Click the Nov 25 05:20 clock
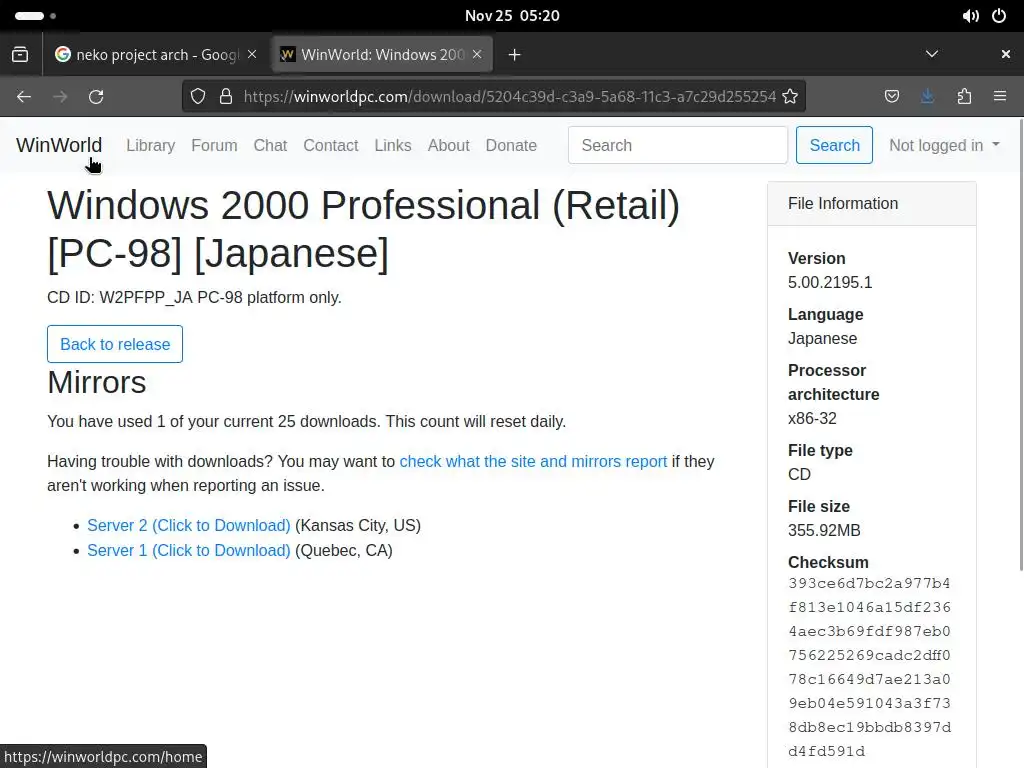Viewport: 1024px width, 768px height. click(x=512, y=16)
